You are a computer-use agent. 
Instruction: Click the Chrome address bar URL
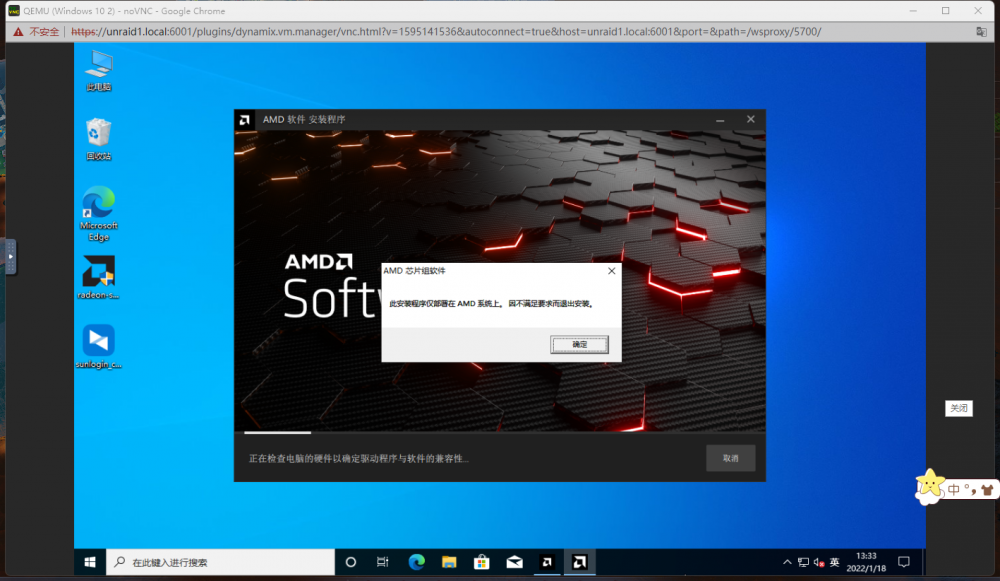pos(446,31)
